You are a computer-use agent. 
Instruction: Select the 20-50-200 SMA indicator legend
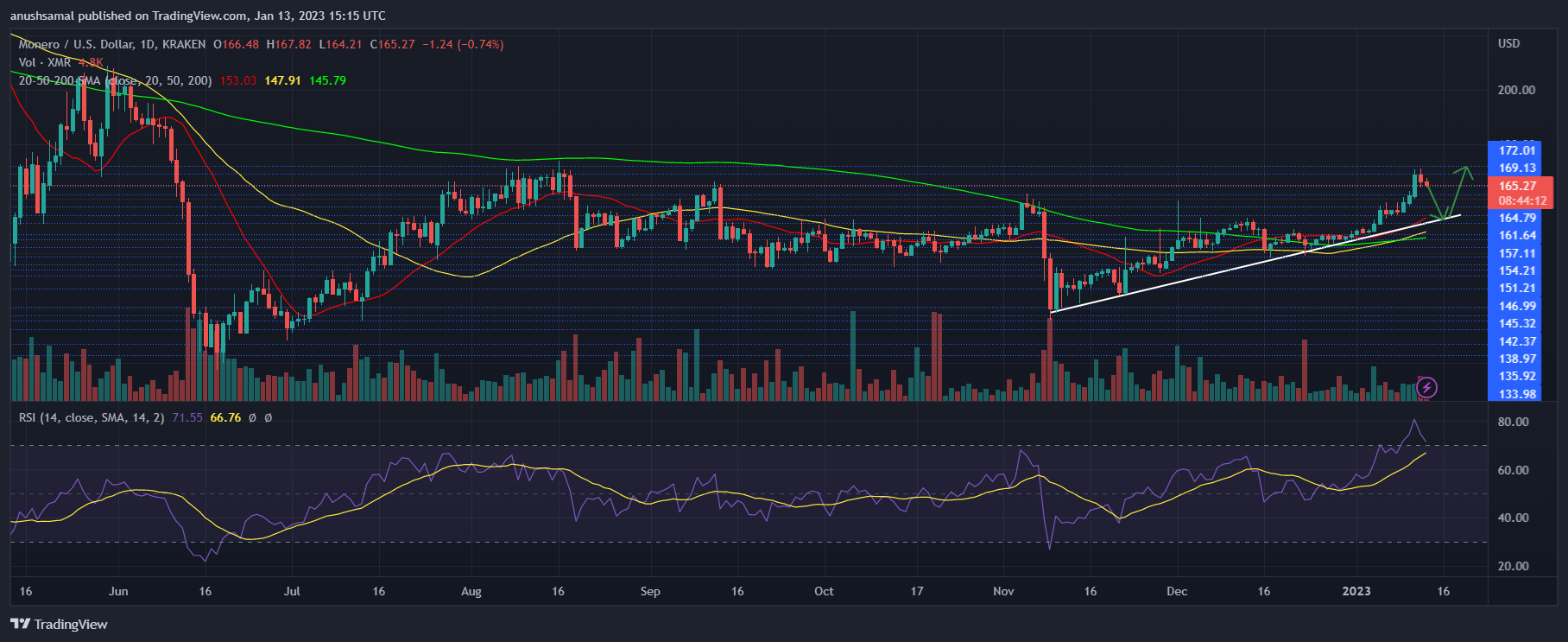[x=115, y=80]
